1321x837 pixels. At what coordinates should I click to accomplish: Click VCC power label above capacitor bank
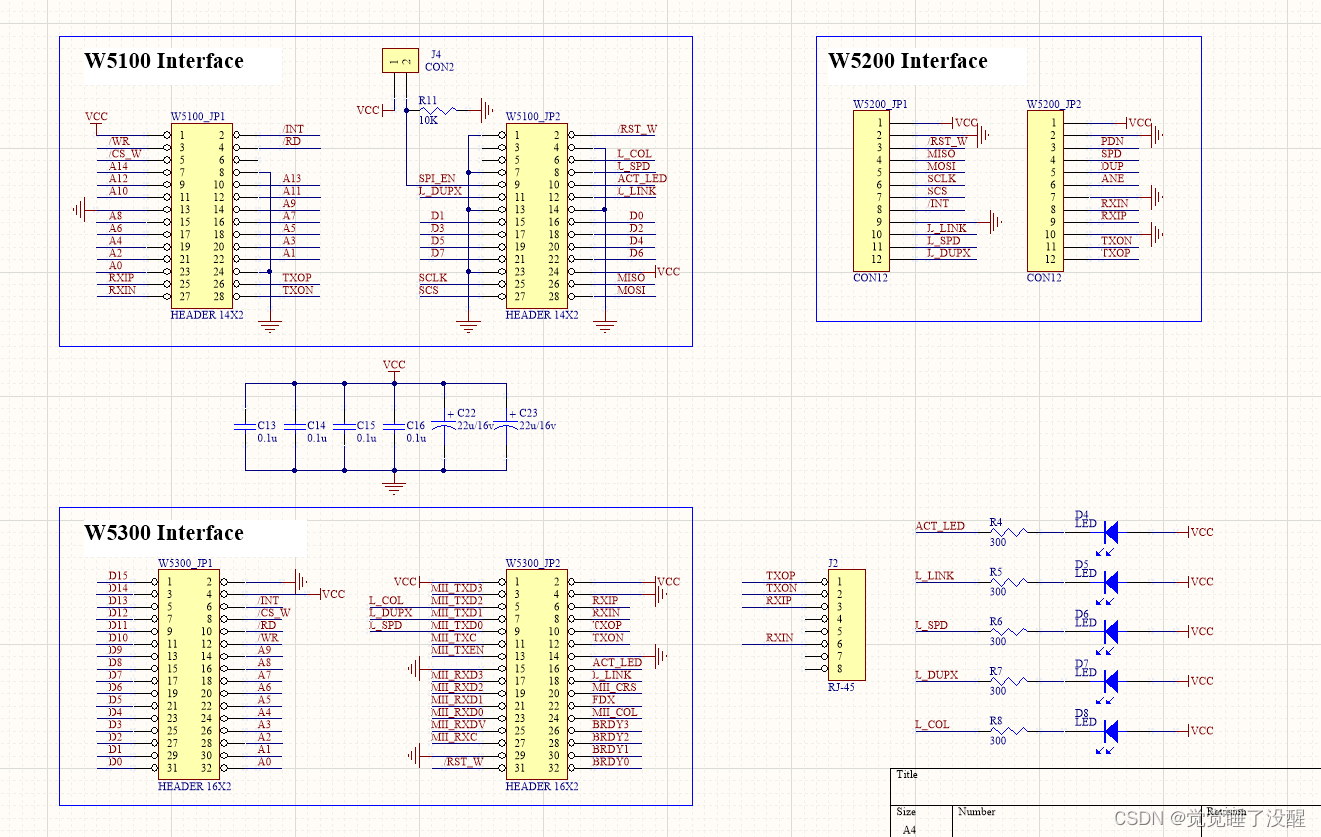(394, 365)
